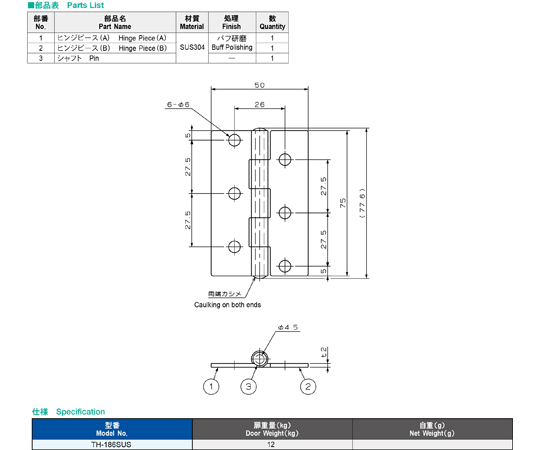
Task: Click balloon number 1 in side view
Action: tap(211, 386)
